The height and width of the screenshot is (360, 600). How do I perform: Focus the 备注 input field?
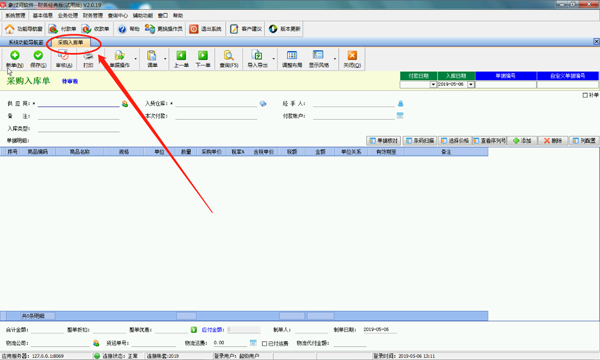point(78,116)
